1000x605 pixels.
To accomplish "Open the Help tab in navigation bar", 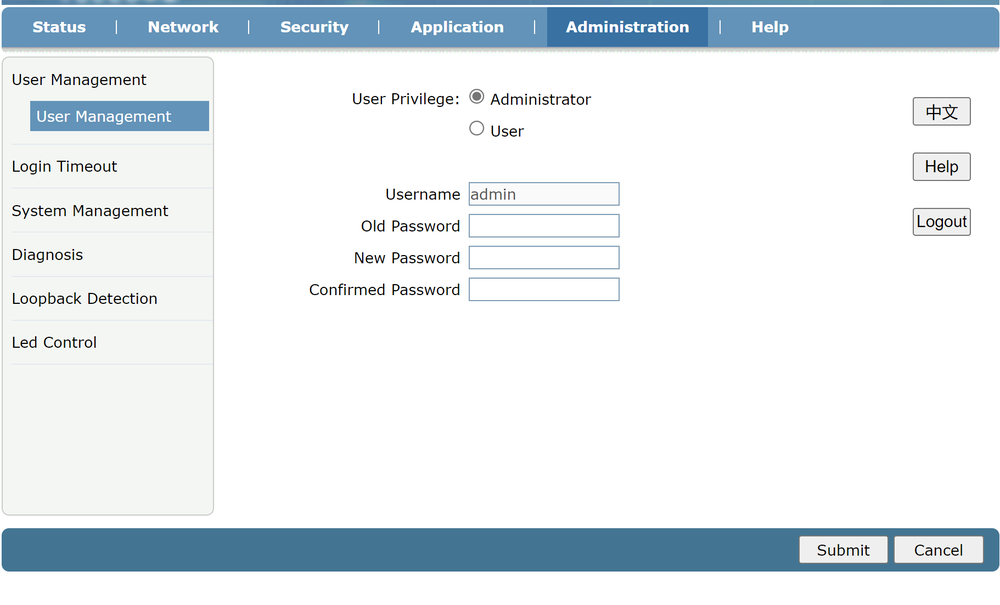I will (x=770, y=27).
